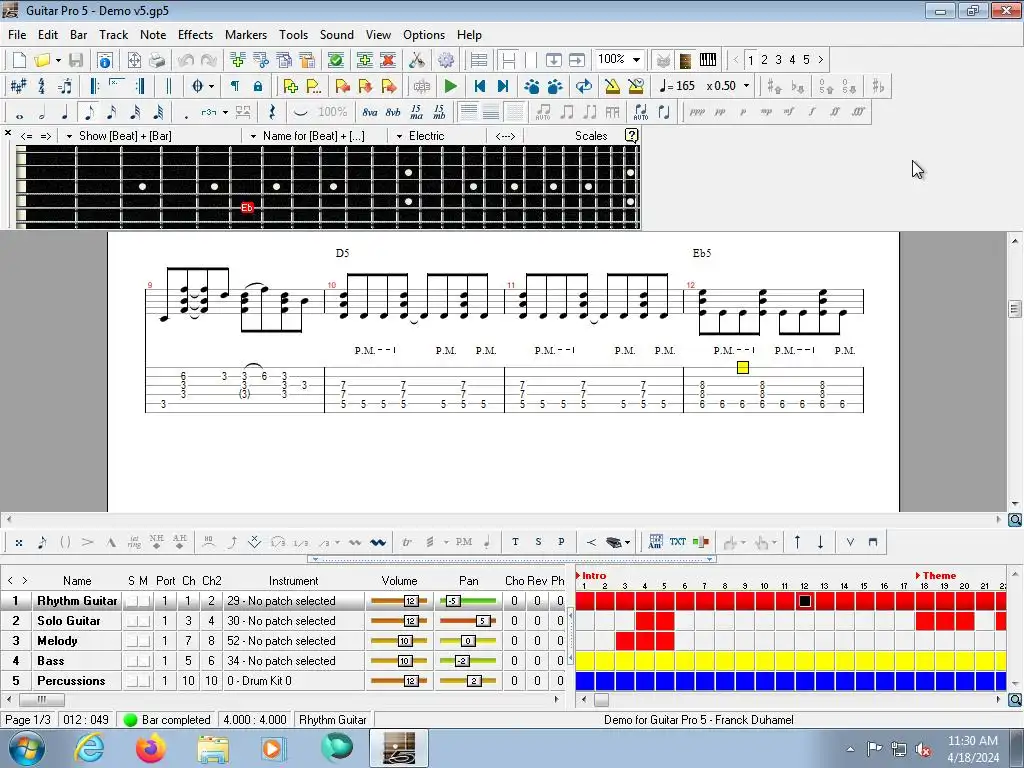Click the padlock lock icon
Image resolution: width=1024 pixels, height=768 pixels.
pos(258,86)
